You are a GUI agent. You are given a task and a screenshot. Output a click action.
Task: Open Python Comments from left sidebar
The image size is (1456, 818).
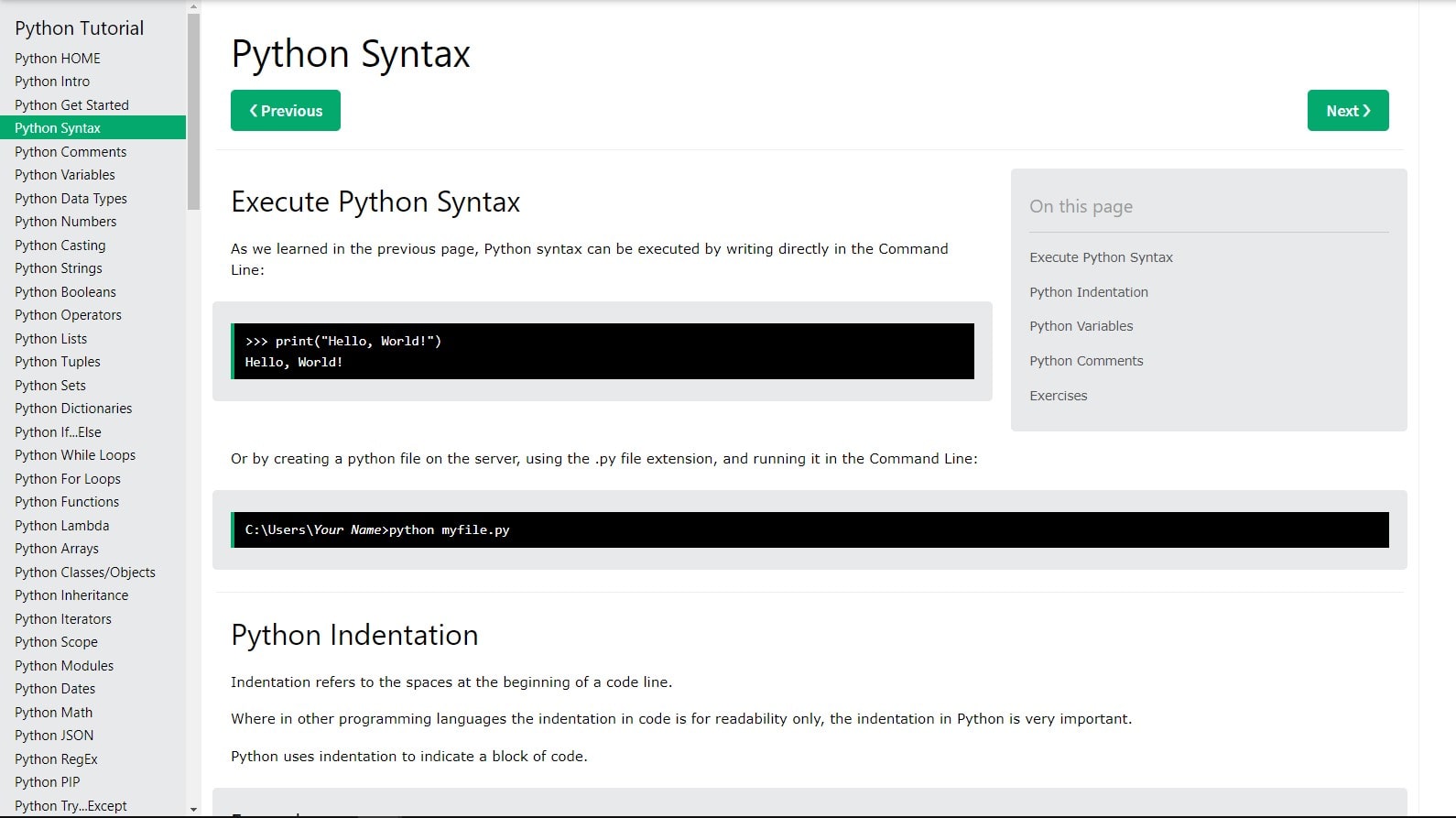point(71,152)
